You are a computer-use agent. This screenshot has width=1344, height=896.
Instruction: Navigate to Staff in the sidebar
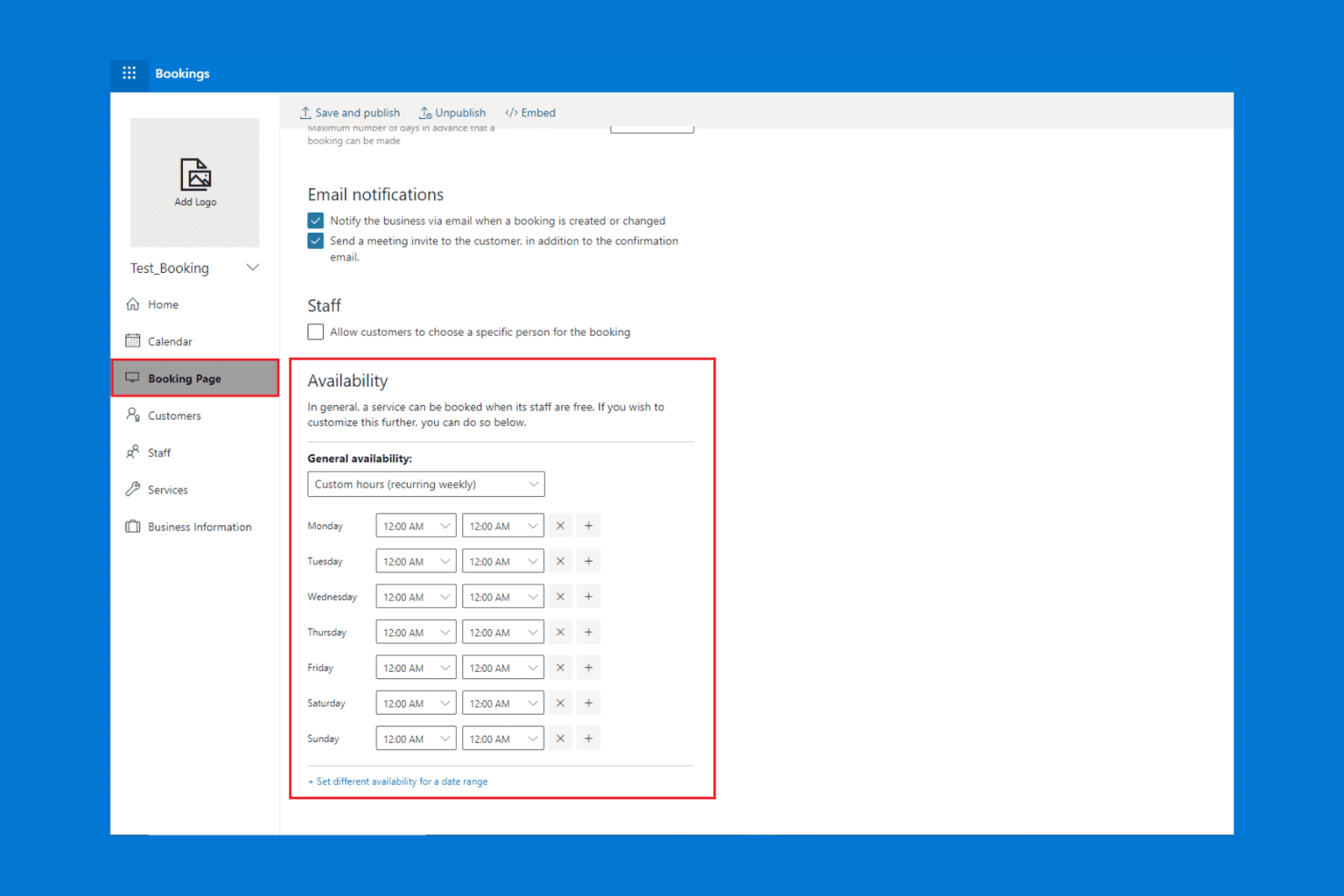tap(194, 452)
